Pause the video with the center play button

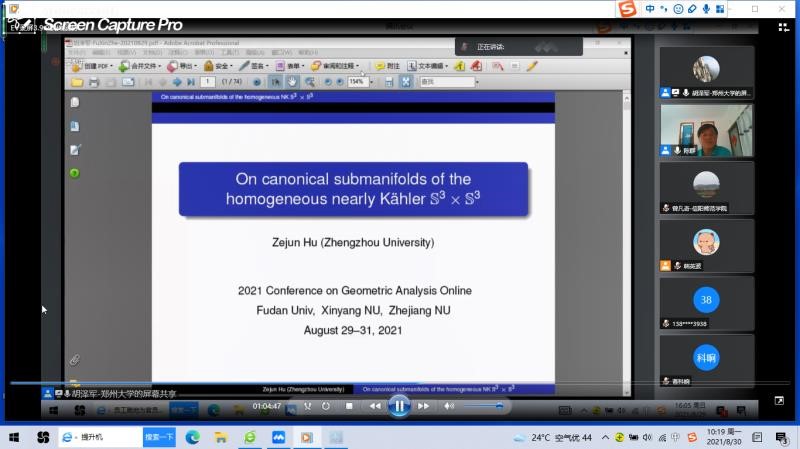[x=398, y=406]
